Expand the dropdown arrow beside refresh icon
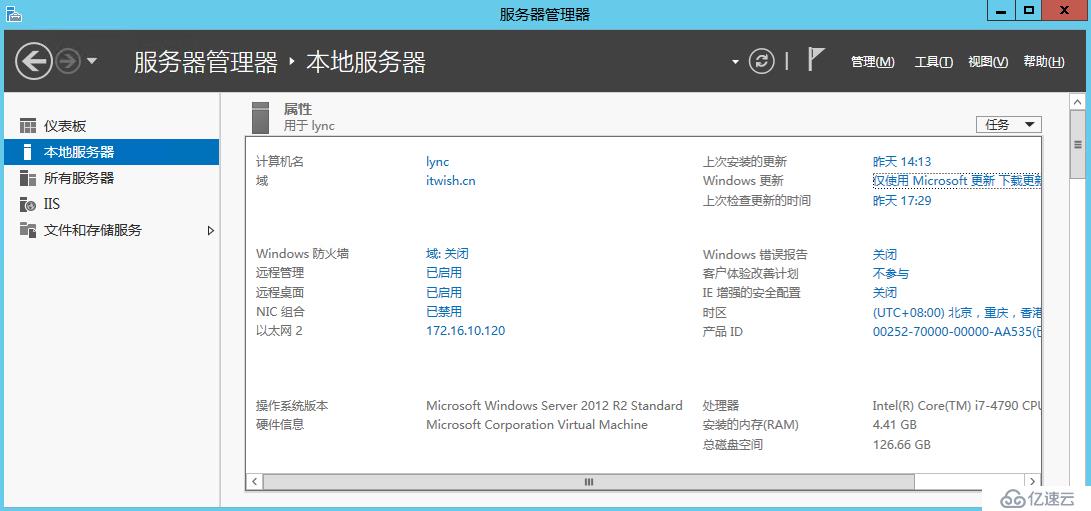Screen dimensions: 1091x511 click(x=735, y=62)
